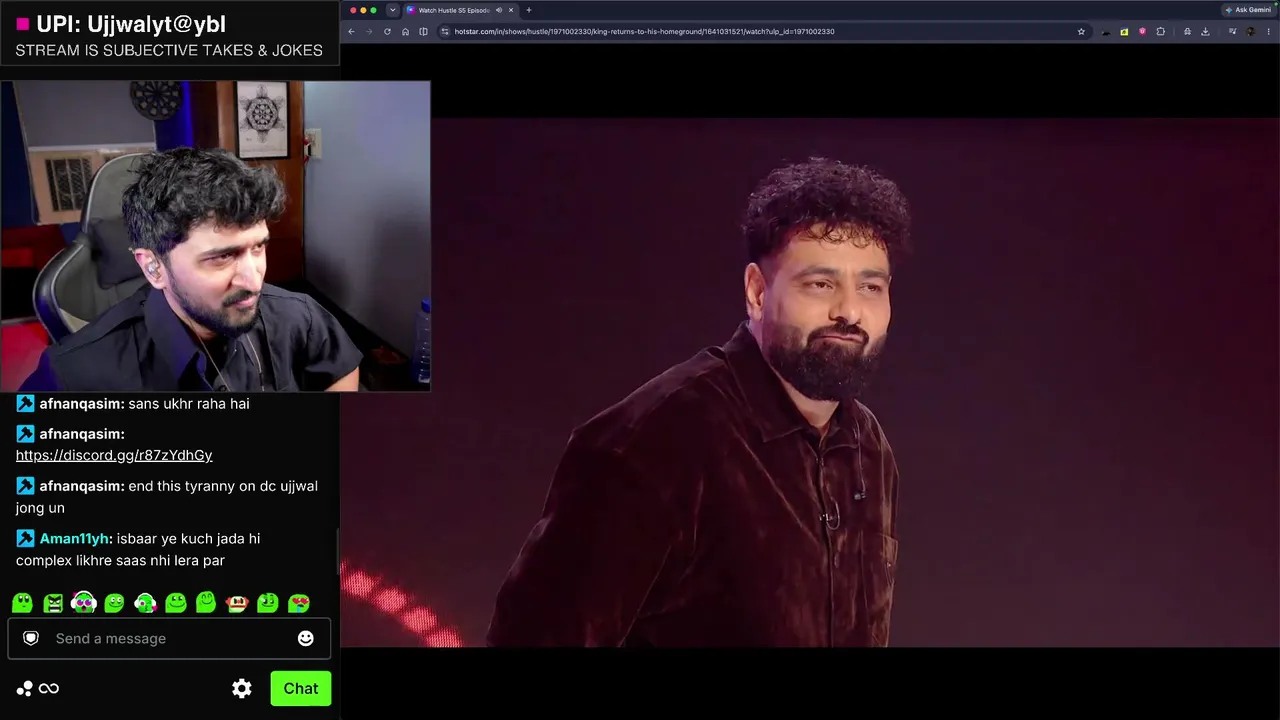Click the green Chat send button
Screen dimensions: 1280x720
pos(300,688)
